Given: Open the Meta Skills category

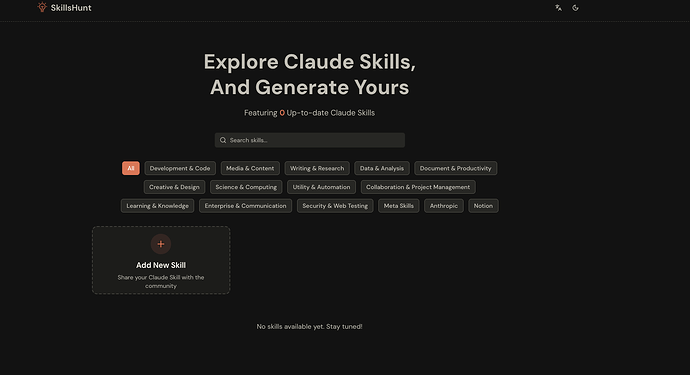Looking at the screenshot, I should coord(399,206).
